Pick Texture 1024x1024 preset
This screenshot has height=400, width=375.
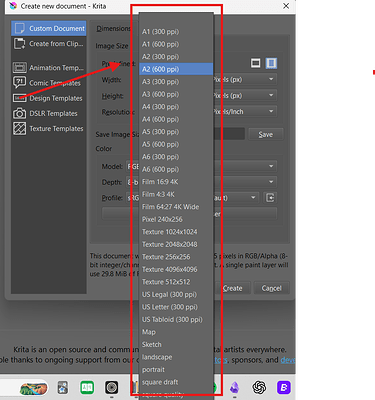tap(176, 232)
